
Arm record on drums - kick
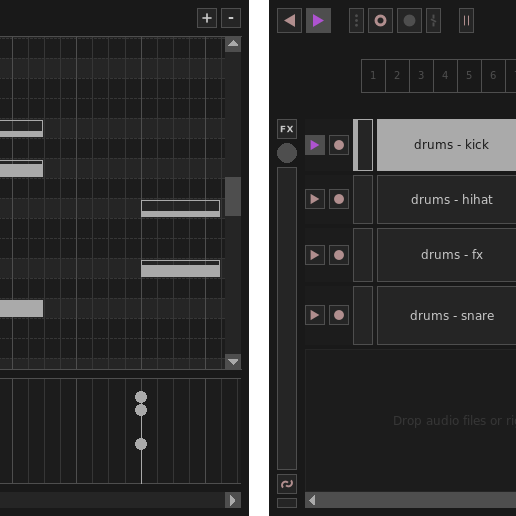tap(339, 145)
